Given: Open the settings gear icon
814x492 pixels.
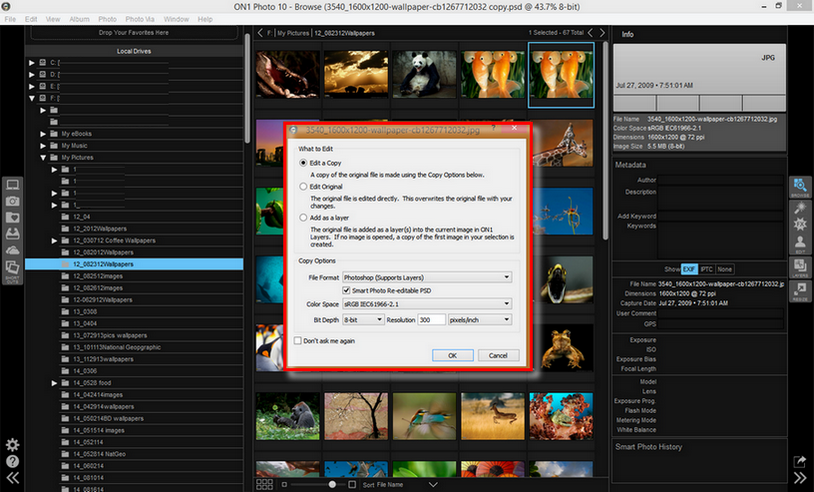Looking at the screenshot, I should coord(13,445).
